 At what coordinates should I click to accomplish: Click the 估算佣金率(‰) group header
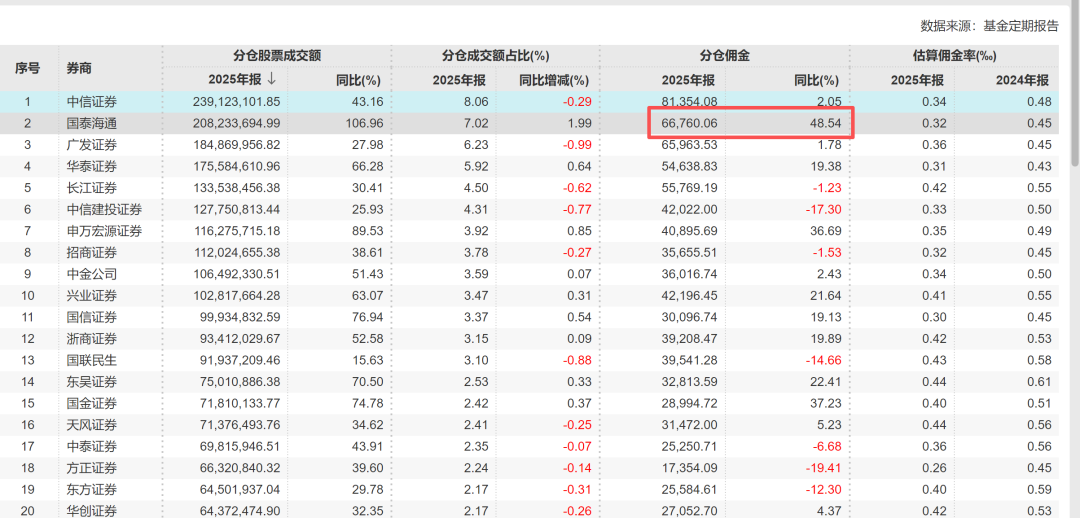pos(954,56)
